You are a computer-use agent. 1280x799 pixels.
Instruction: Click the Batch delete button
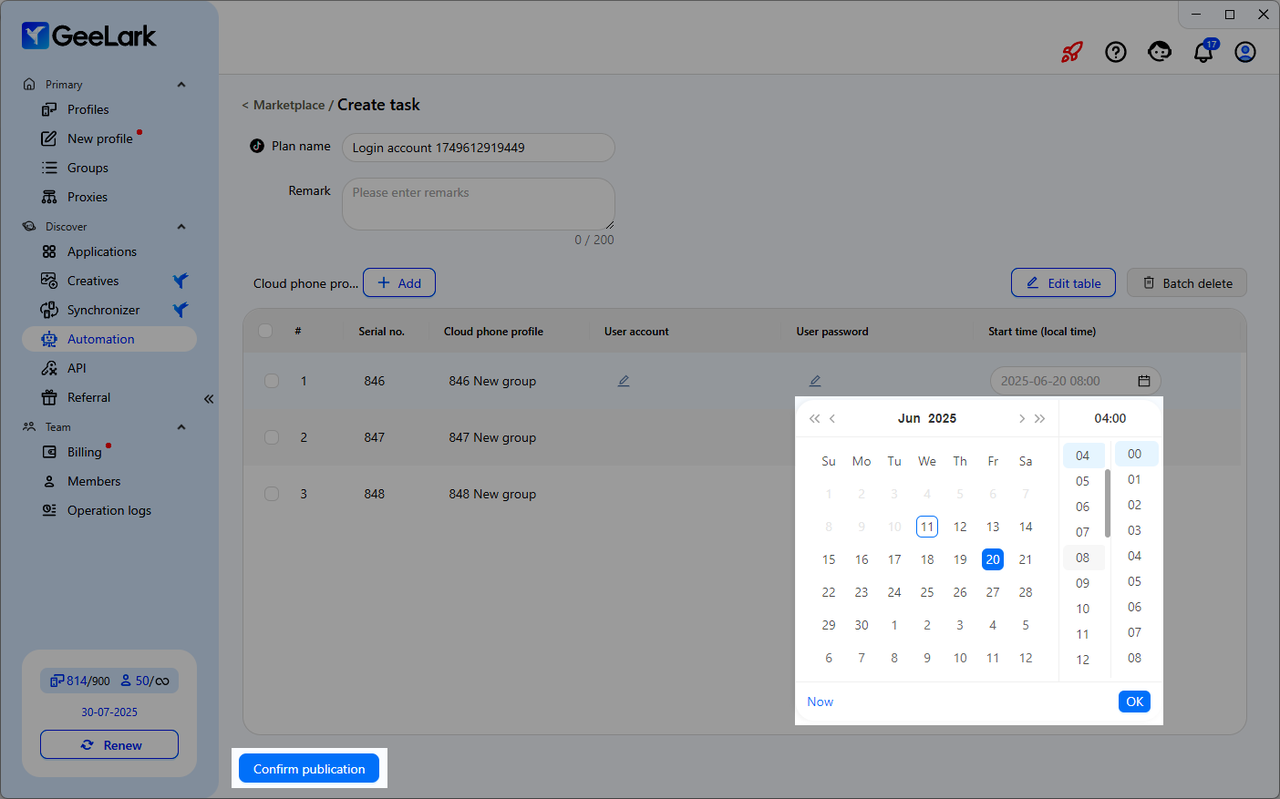[x=1187, y=283]
